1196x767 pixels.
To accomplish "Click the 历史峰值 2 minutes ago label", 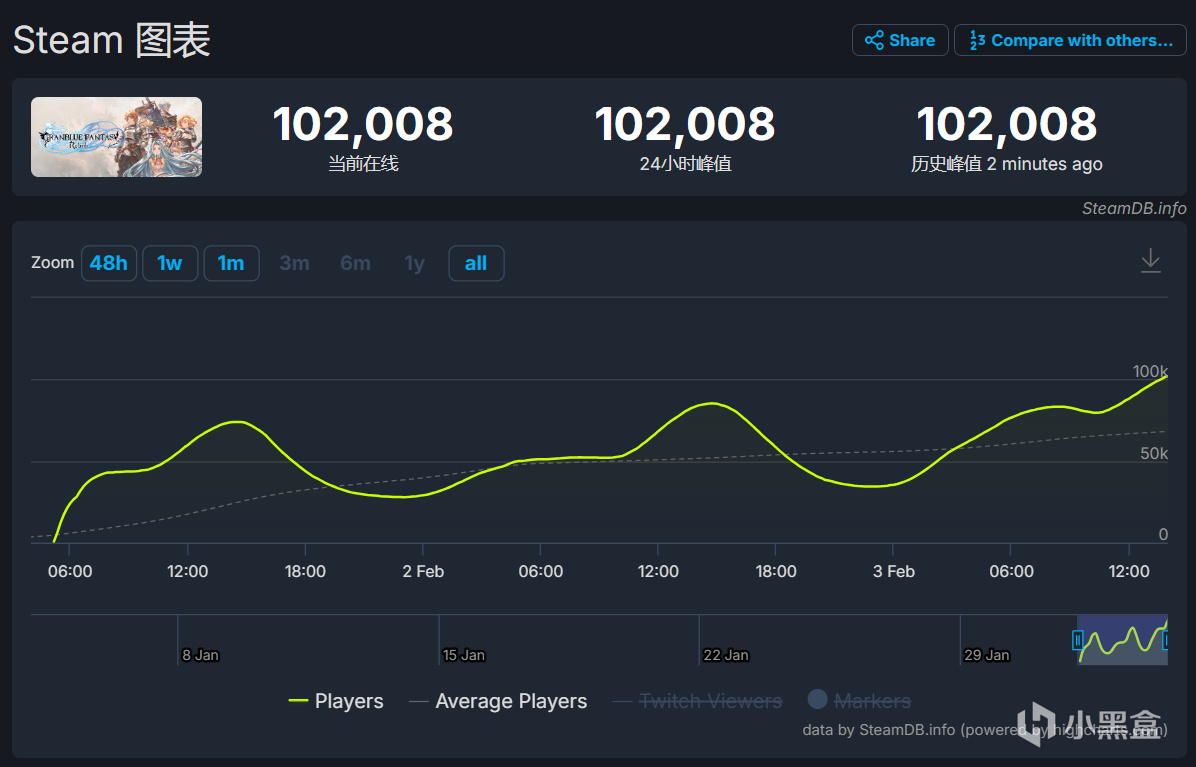I will tap(1007, 164).
